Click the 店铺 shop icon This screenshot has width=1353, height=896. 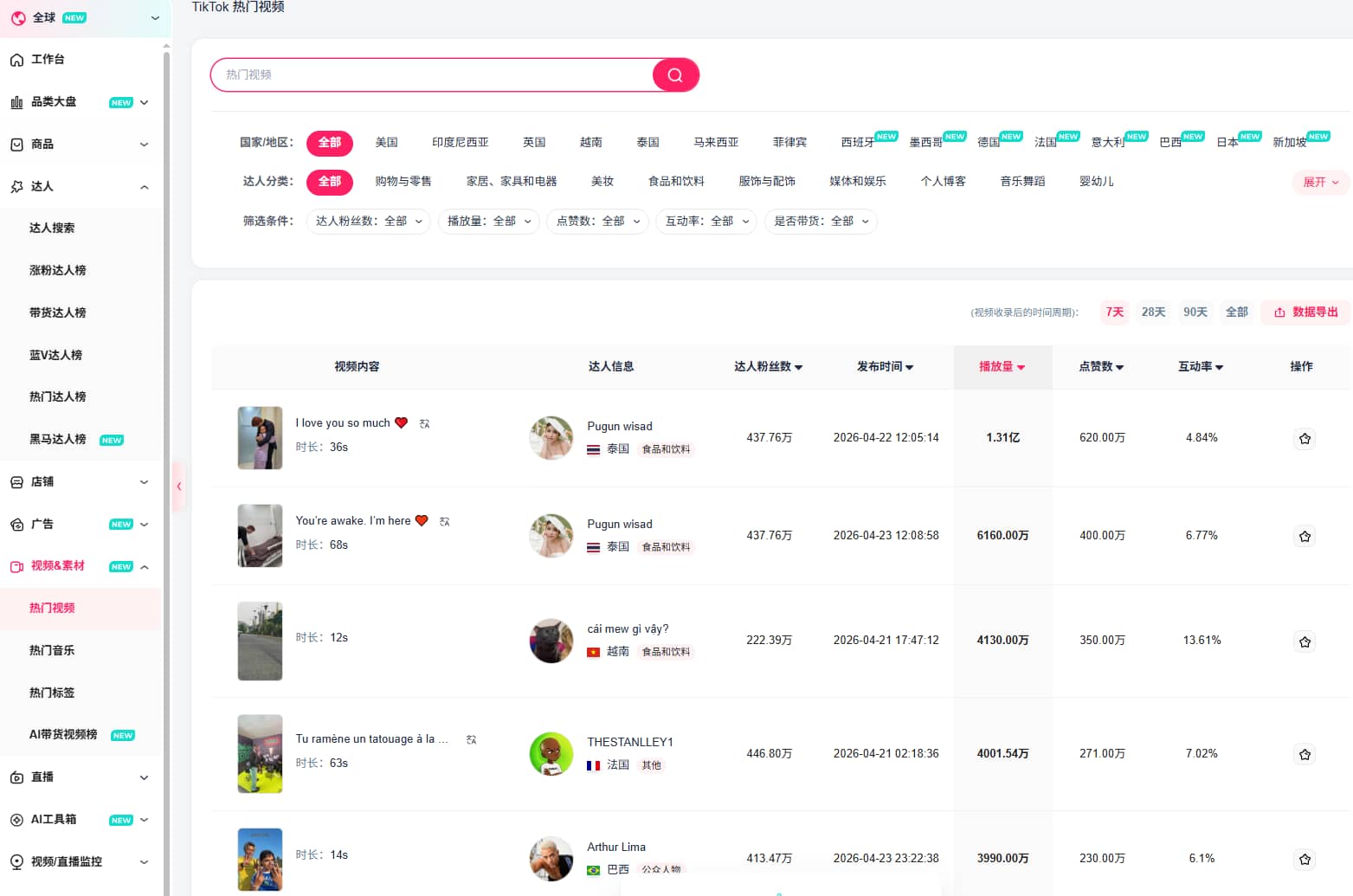click(16, 482)
